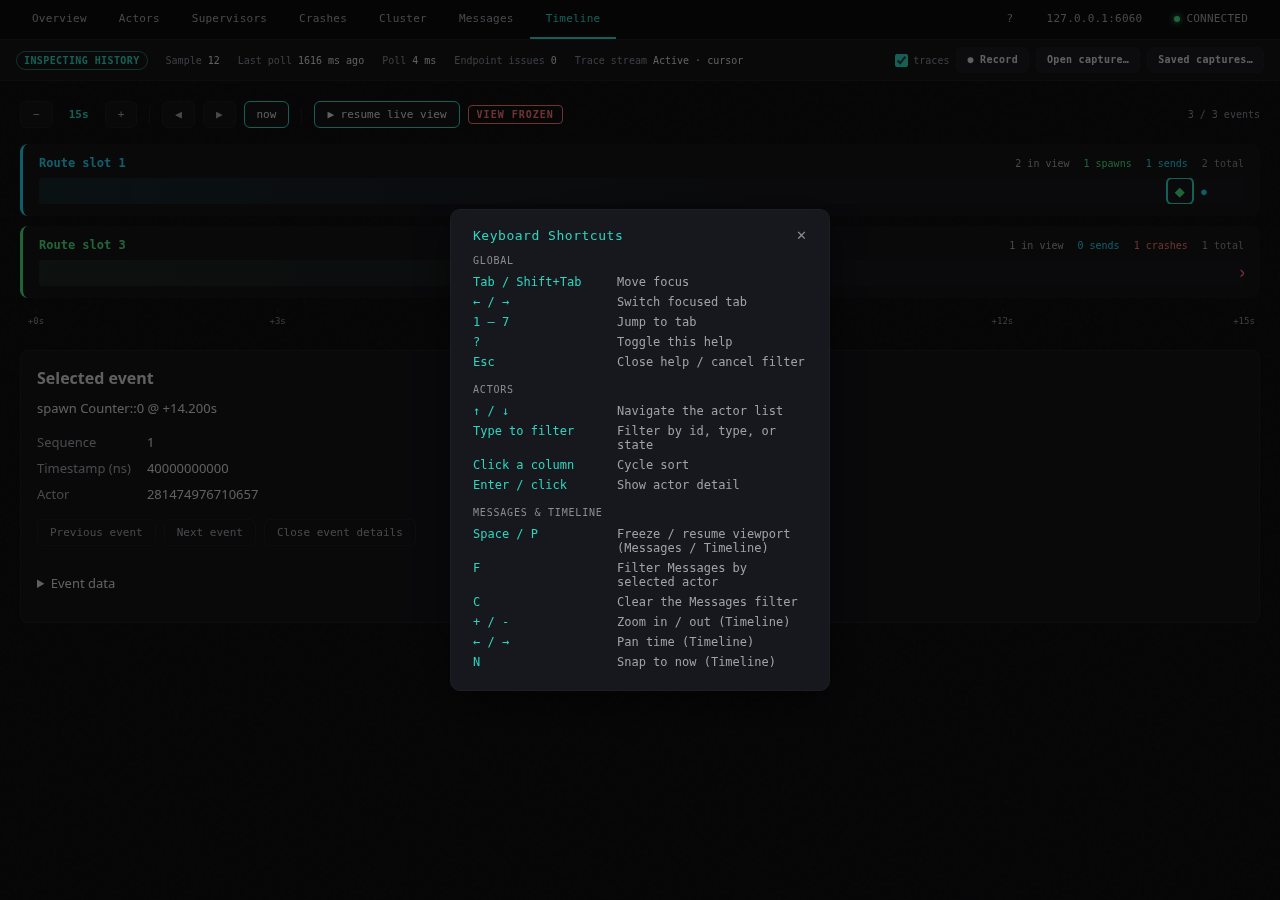Click the 1 spawns count in Route slot 1
Screen dimensions: 1280x900
(x=1108, y=163)
